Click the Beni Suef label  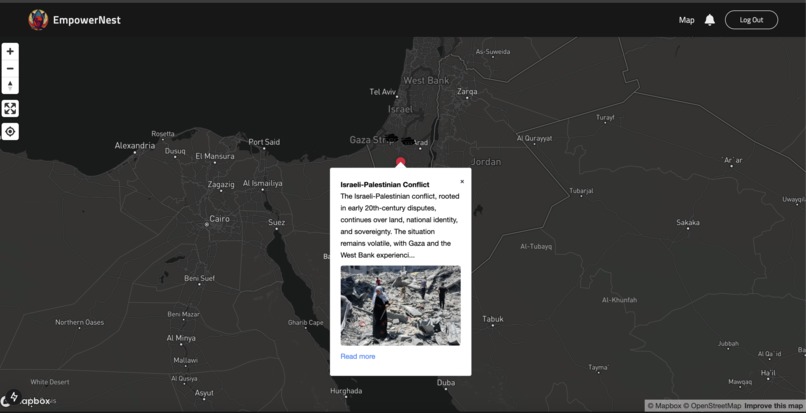point(199,278)
